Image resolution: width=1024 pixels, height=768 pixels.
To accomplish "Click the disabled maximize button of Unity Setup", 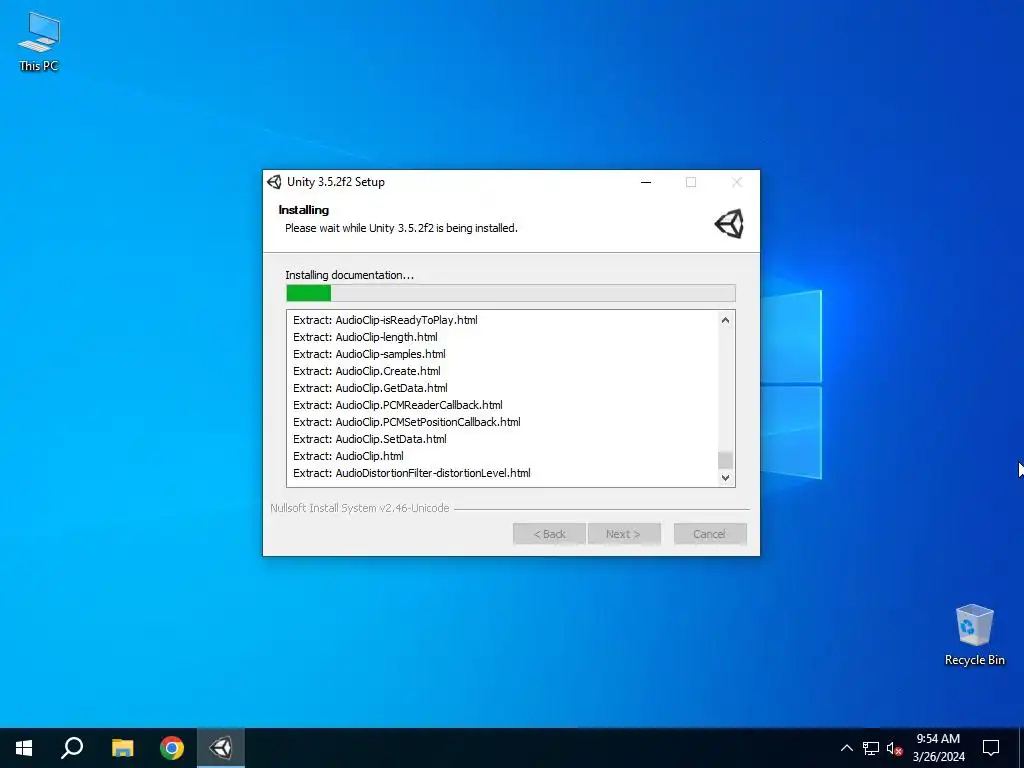I will (691, 182).
